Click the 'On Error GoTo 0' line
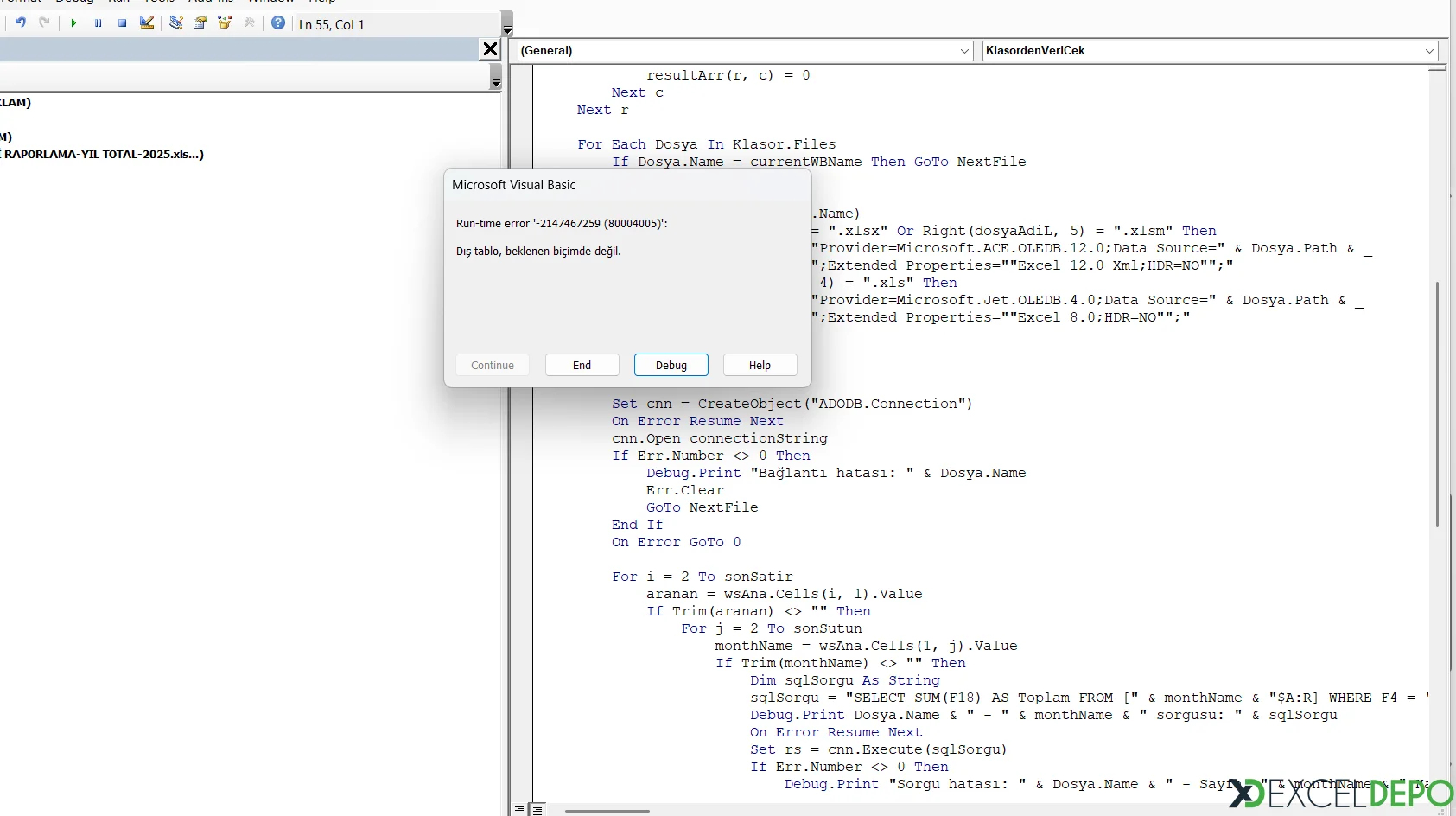 [x=677, y=542]
